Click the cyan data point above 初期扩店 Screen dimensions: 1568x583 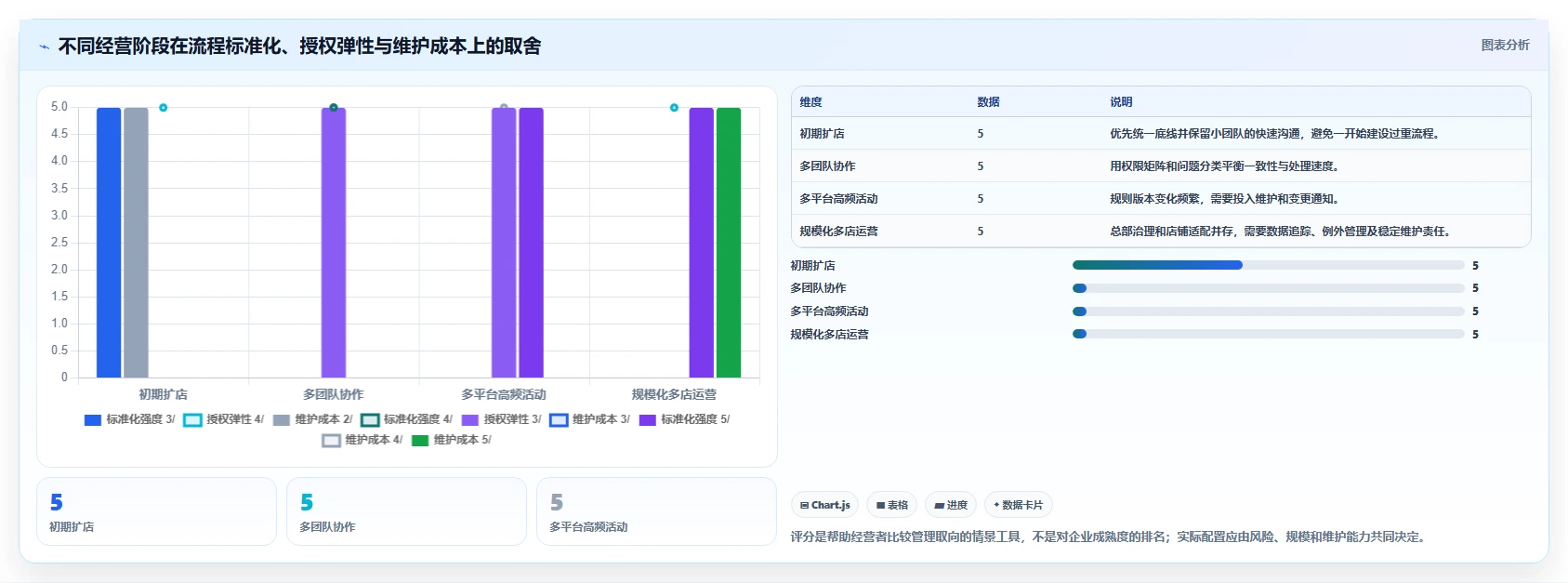click(x=163, y=108)
